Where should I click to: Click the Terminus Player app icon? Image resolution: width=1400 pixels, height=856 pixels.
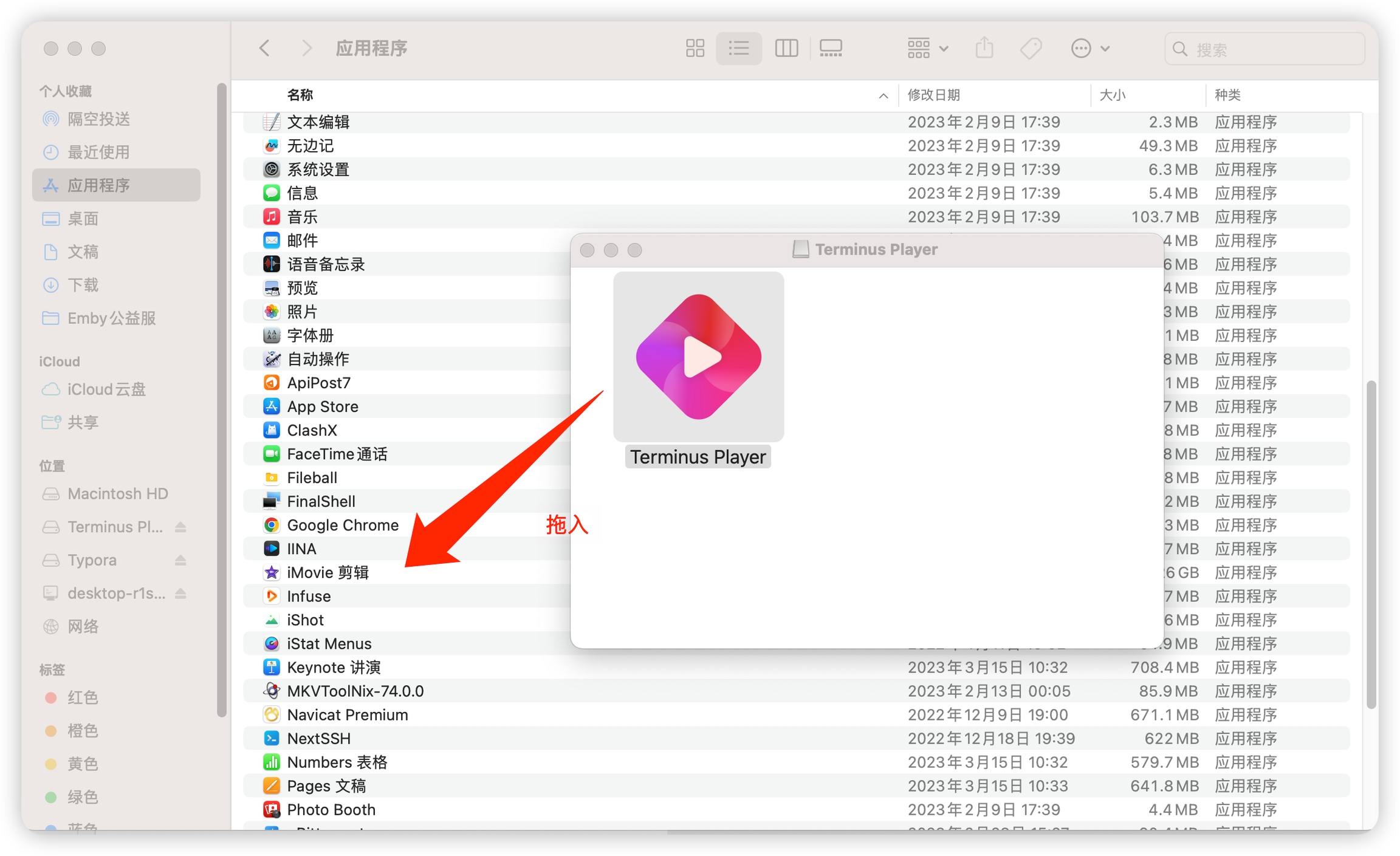tap(698, 357)
